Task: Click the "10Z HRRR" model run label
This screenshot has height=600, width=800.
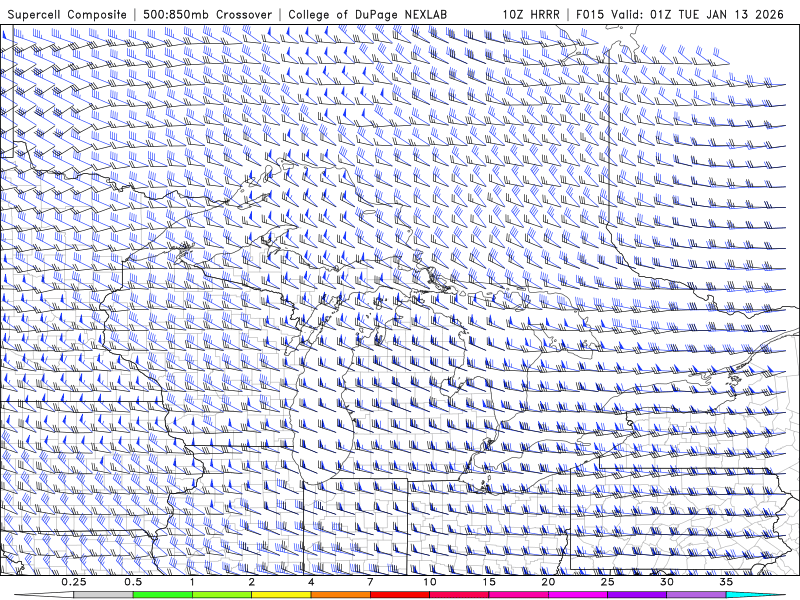Action: pyautogui.click(x=531, y=15)
